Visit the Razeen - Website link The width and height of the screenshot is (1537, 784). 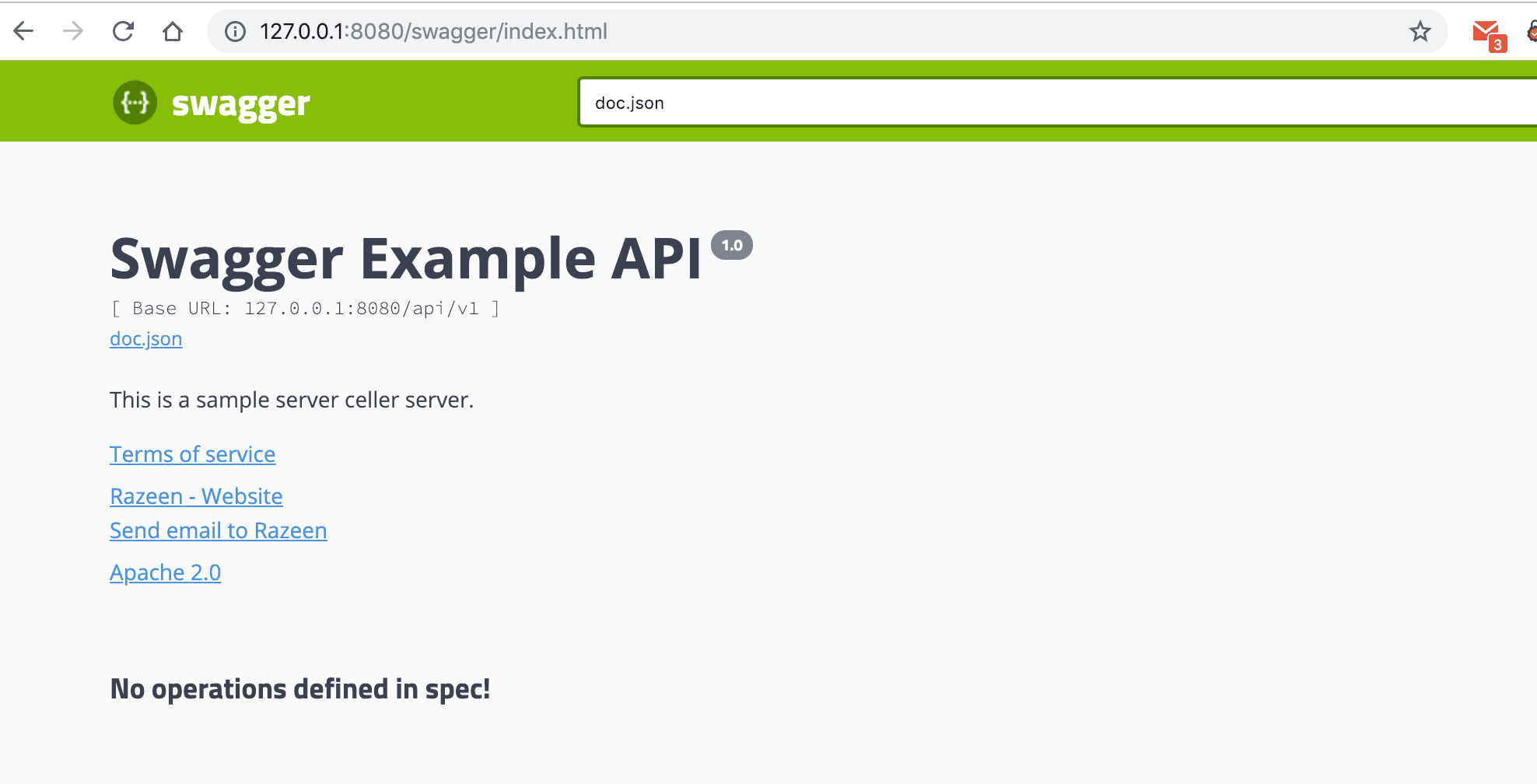point(196,496)
